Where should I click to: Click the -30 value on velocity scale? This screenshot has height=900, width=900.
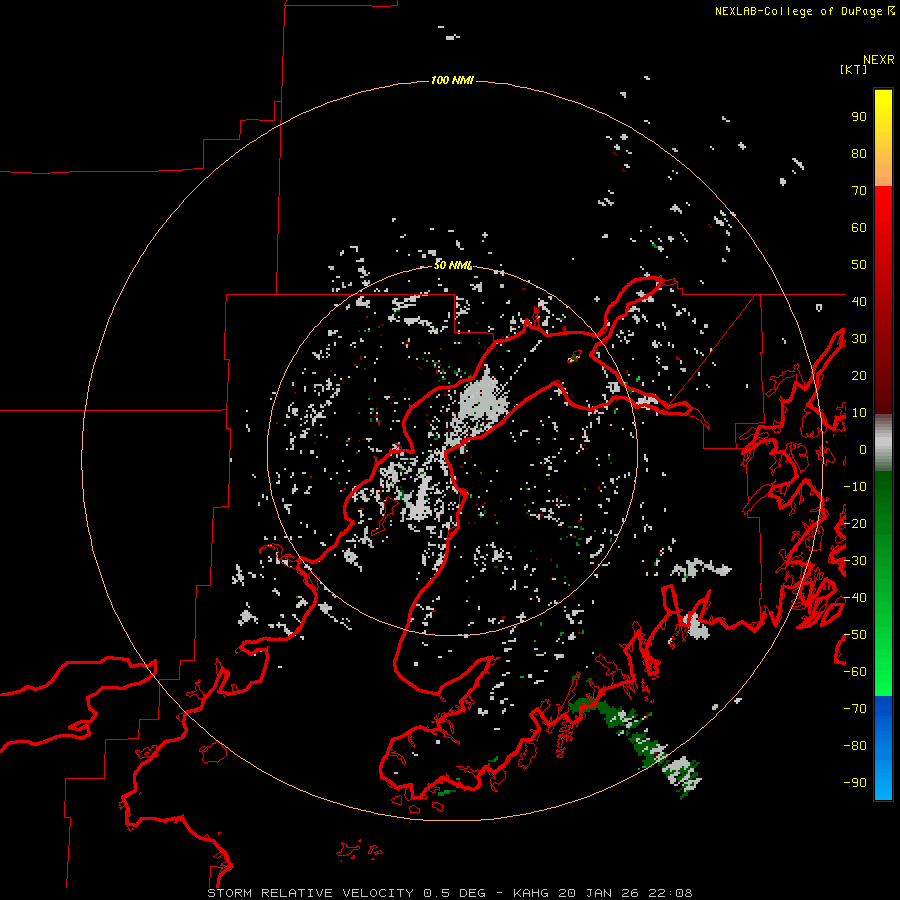(855, 561)
